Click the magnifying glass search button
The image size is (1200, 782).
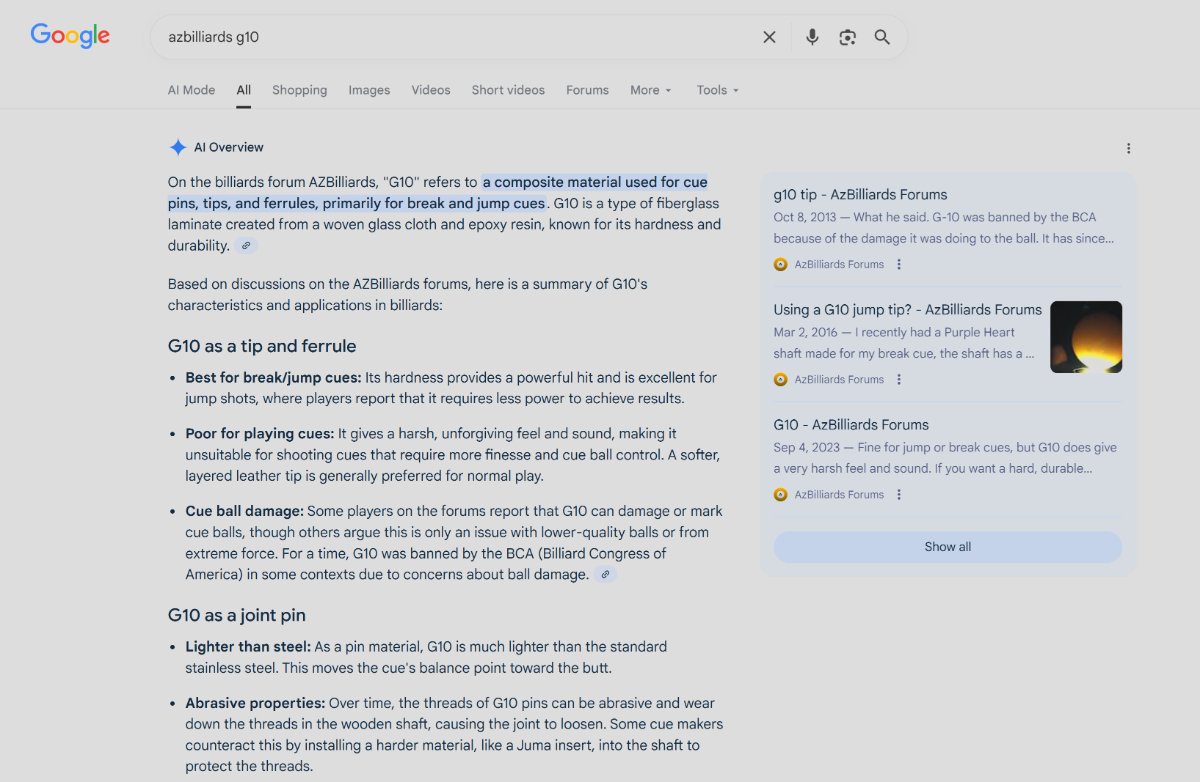point(882,37)
